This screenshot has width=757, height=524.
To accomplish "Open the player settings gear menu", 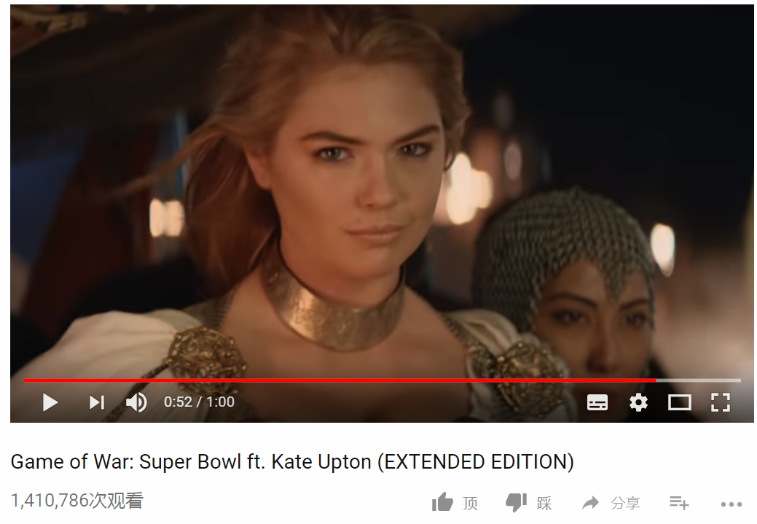I will pyautogui.click(x=638, y=402).
